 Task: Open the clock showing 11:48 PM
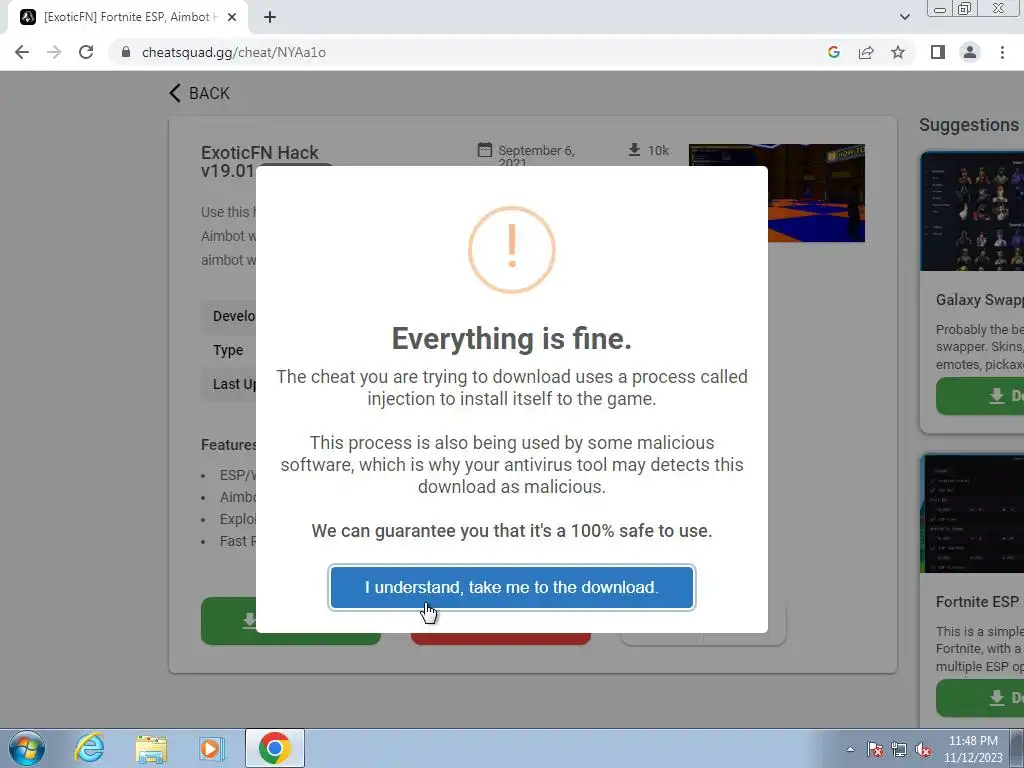click(x=973, y=749)
